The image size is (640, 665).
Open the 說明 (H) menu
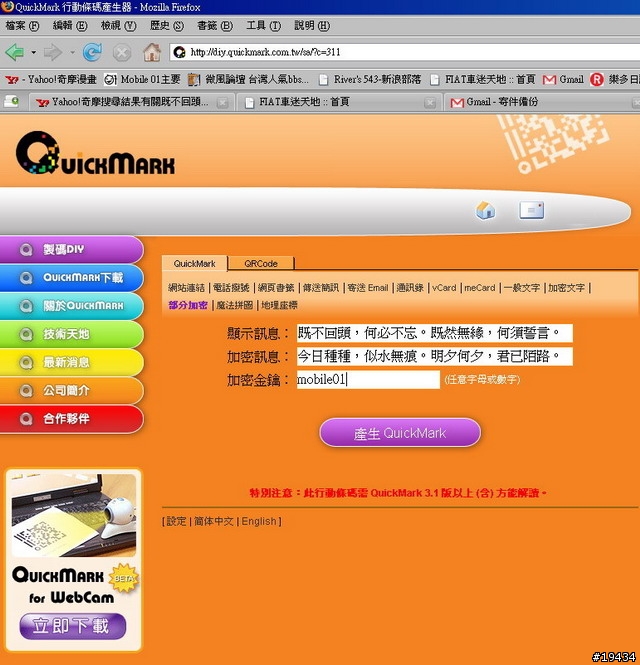[312, 26]
